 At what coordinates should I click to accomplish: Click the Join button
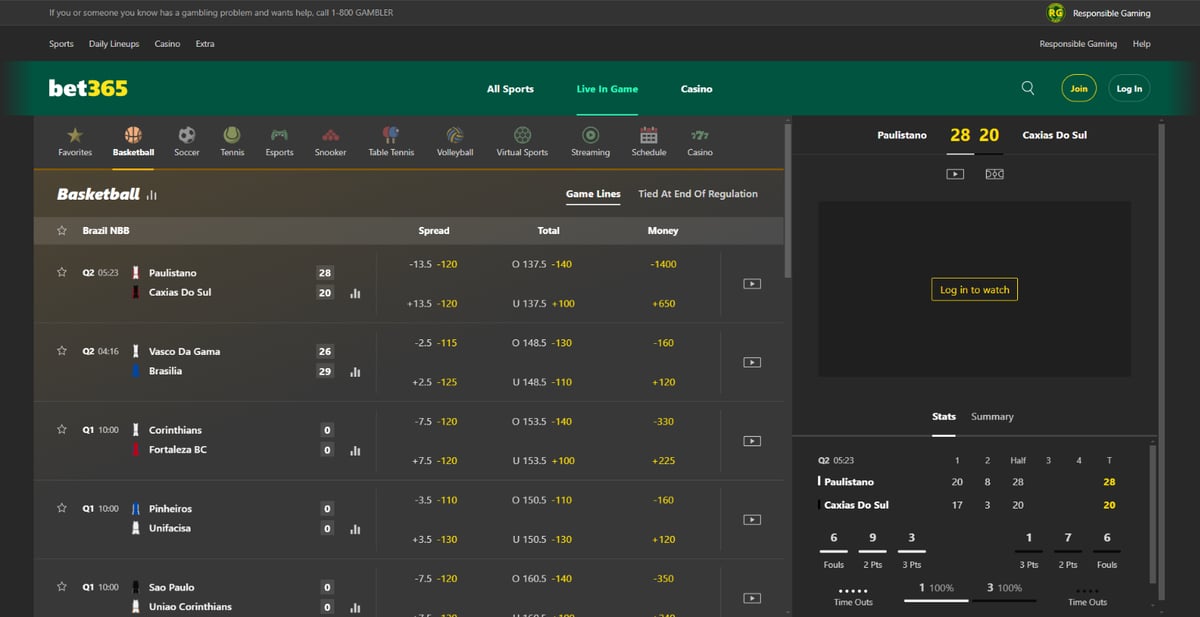point(1079,89)
